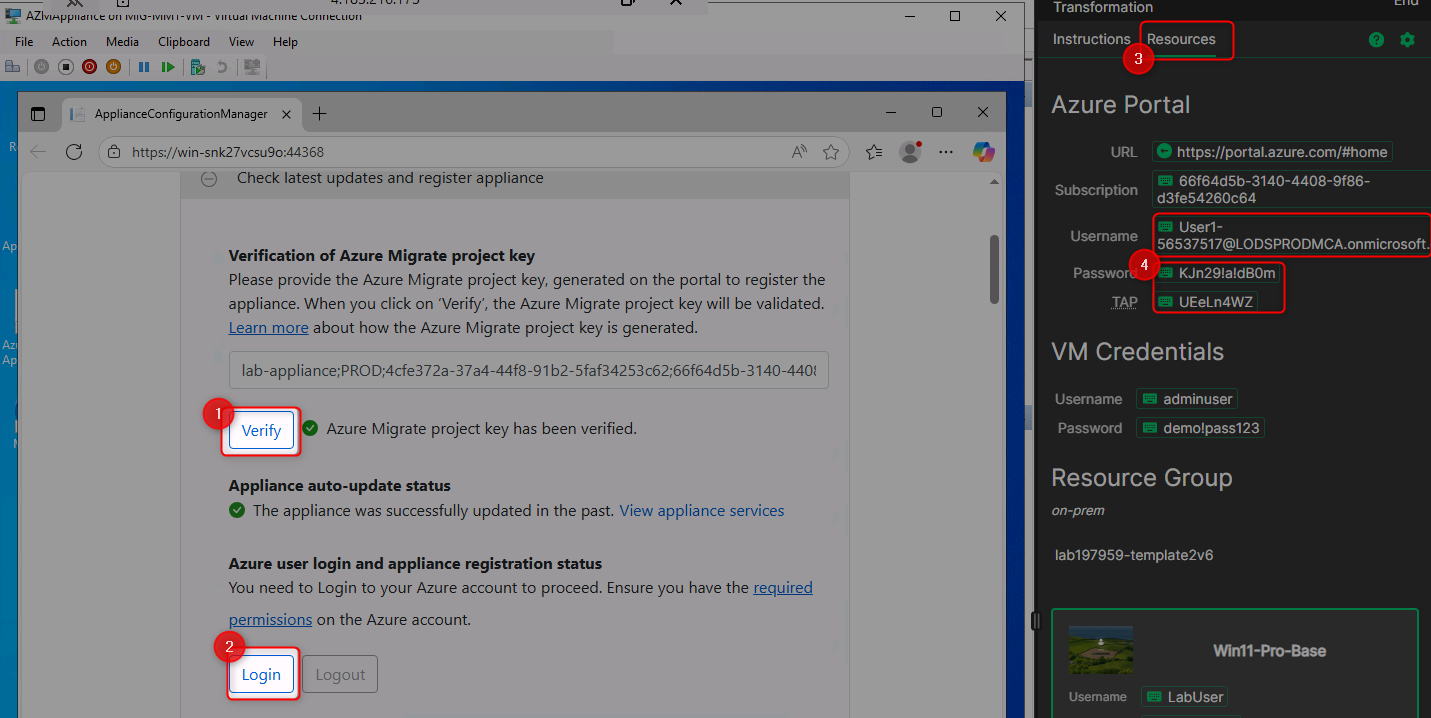Switch to the Resources tab
Viewport: 1431px width, 718px height.
pos(1181,39)
